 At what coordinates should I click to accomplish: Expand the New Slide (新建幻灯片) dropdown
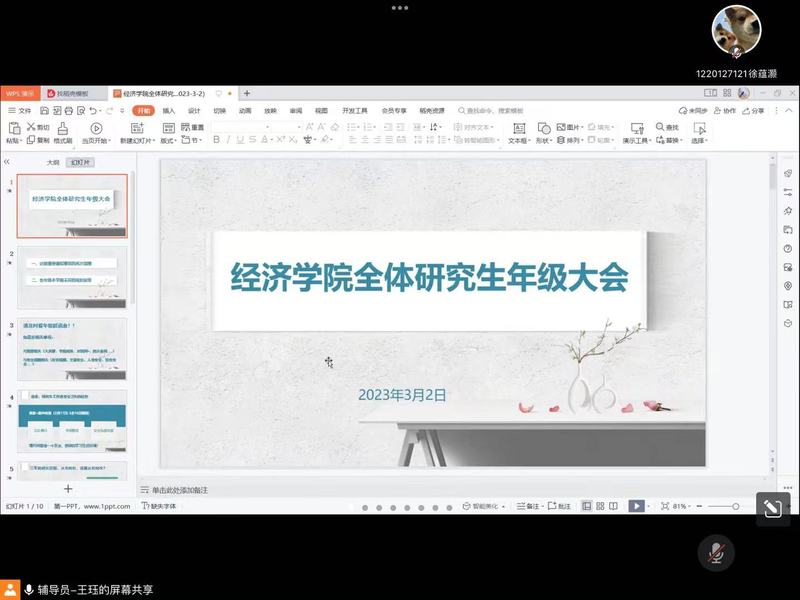pyautogui.click(x=137, y=141)
